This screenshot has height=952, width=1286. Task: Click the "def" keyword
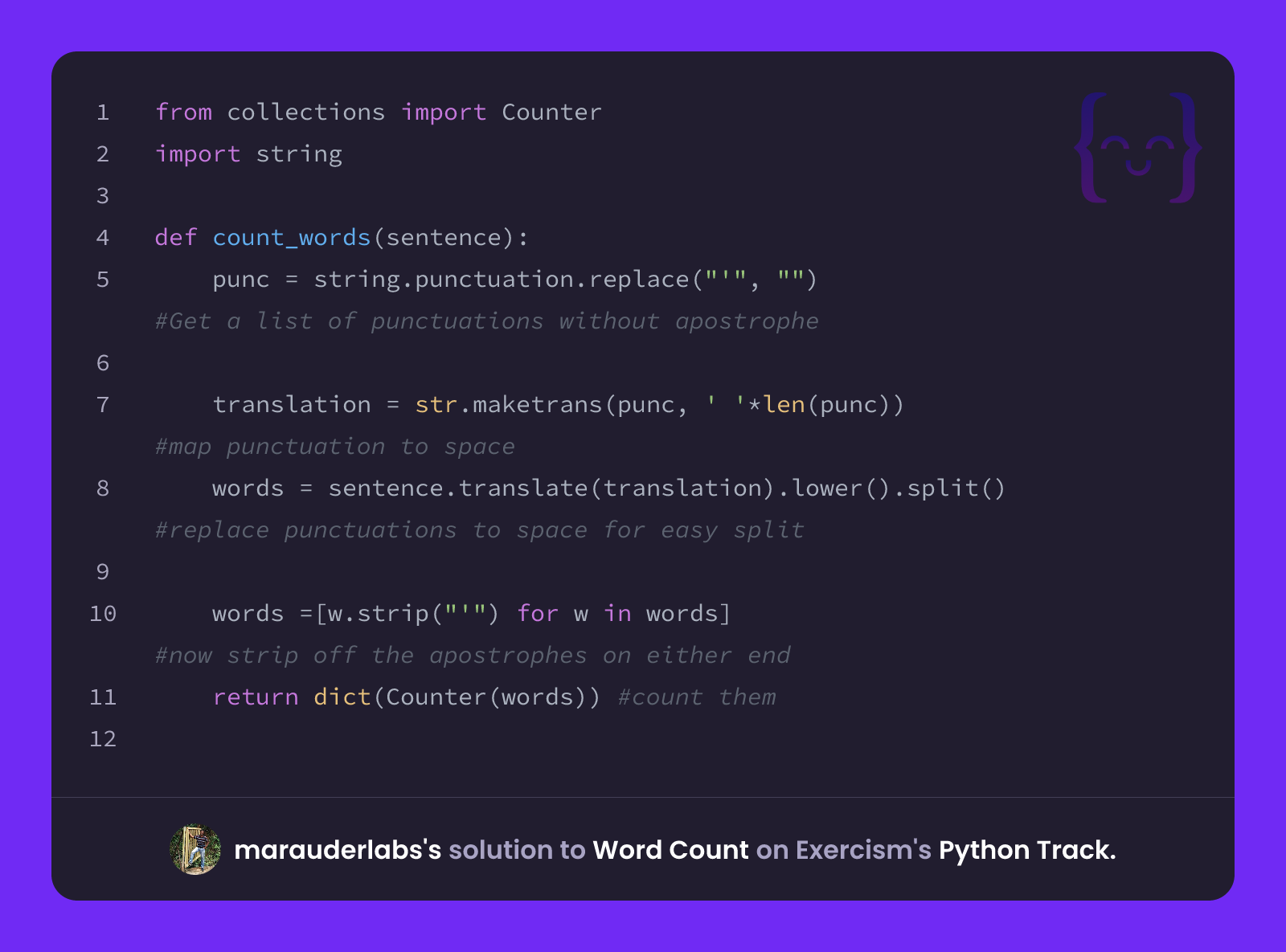coord(176,238)
